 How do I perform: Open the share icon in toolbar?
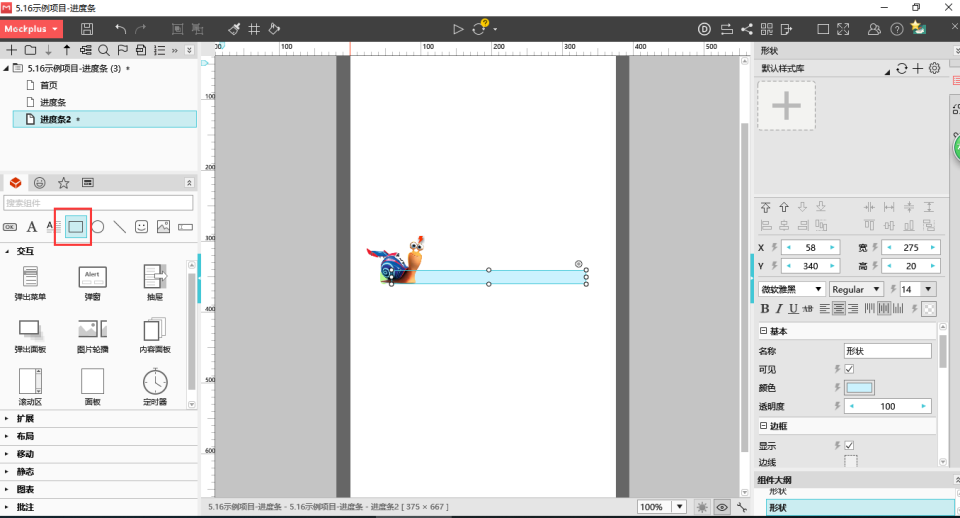(747, 29)
